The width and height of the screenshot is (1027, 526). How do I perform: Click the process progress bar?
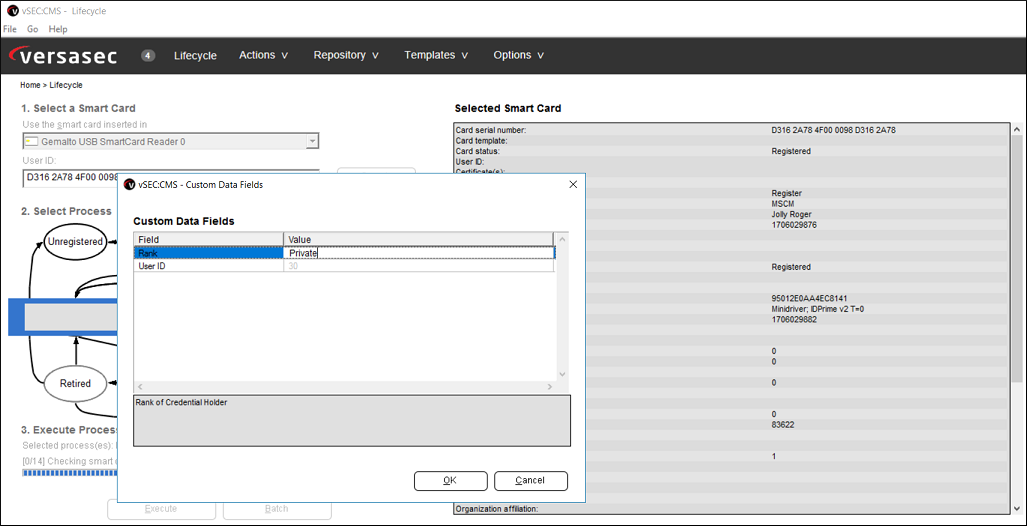(x=69, y=473)
